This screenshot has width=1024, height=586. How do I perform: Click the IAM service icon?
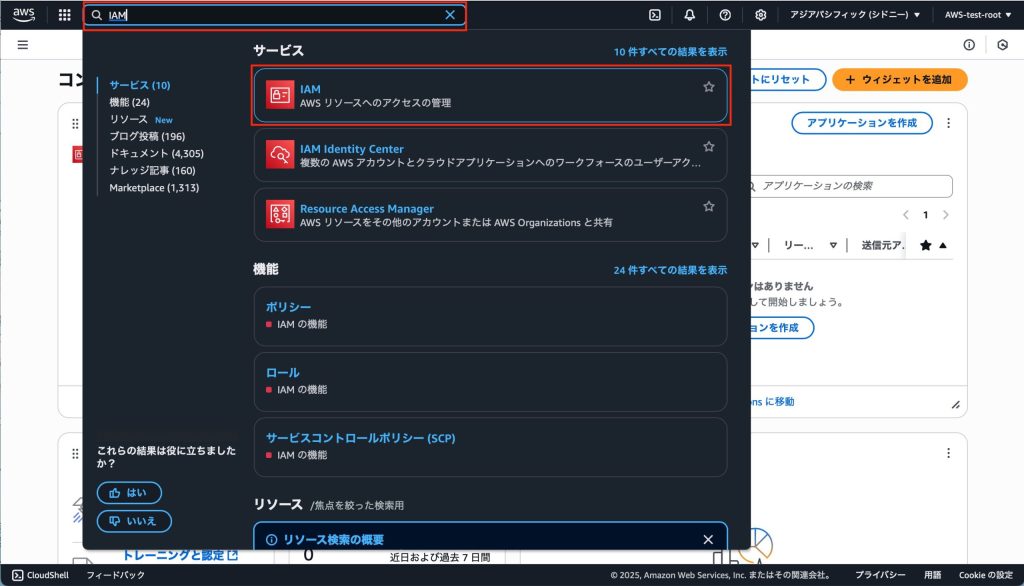tap(280, 95)
